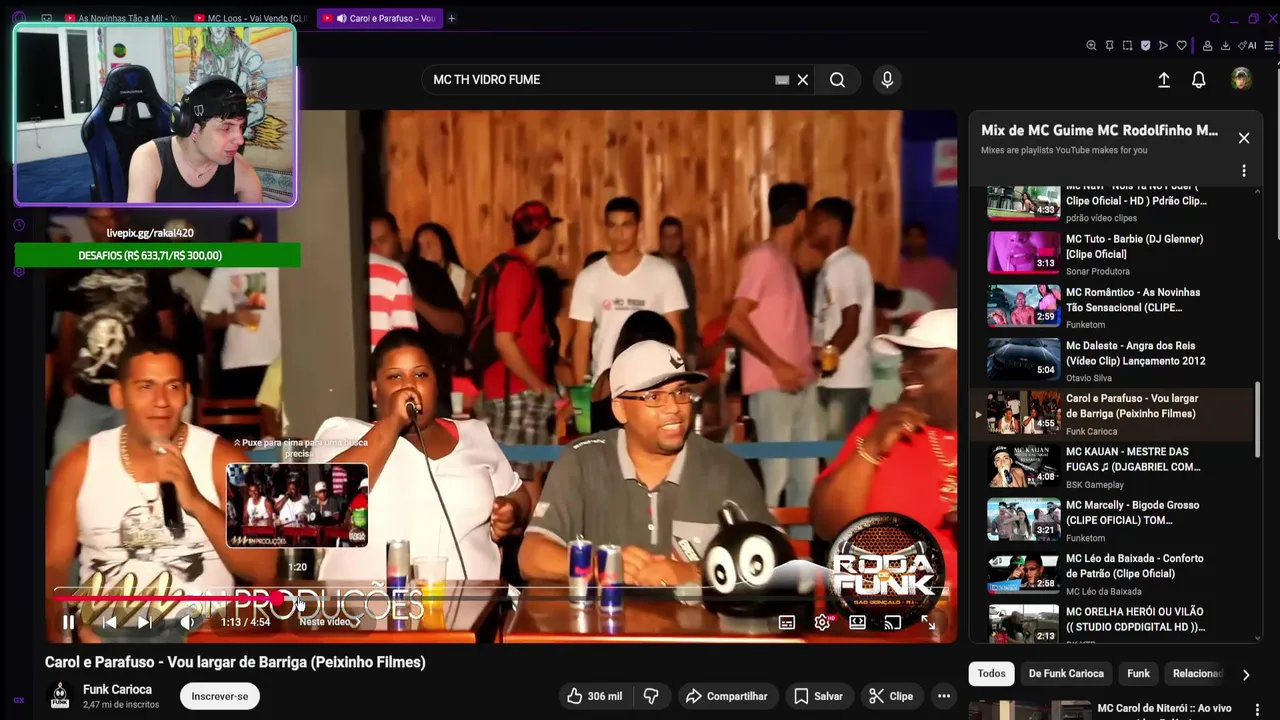Screen dimensions: 1280x720
Task: Open the on-screen keyboard in the search box
Action: coord(782,80)
